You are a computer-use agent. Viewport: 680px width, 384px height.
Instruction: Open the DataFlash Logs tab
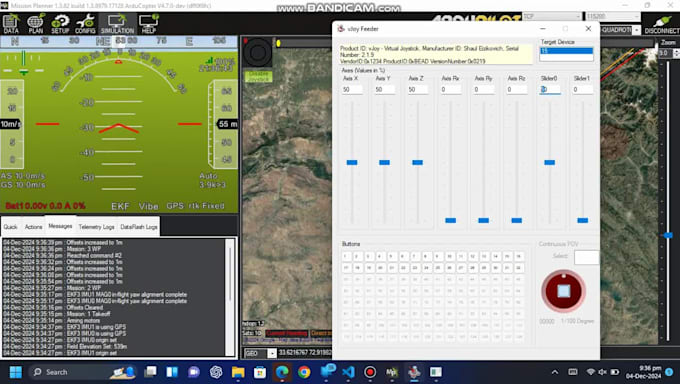139,227
